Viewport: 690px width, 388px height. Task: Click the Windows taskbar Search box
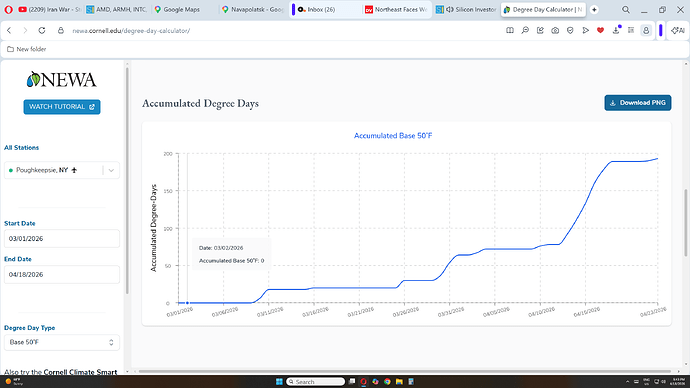coord(316,381)
